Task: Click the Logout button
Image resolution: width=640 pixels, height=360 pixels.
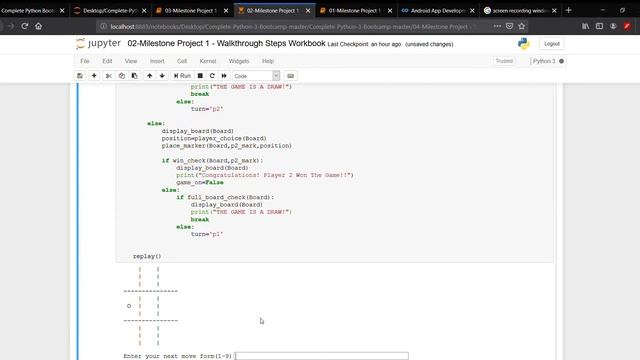Action: click(551, 44)
